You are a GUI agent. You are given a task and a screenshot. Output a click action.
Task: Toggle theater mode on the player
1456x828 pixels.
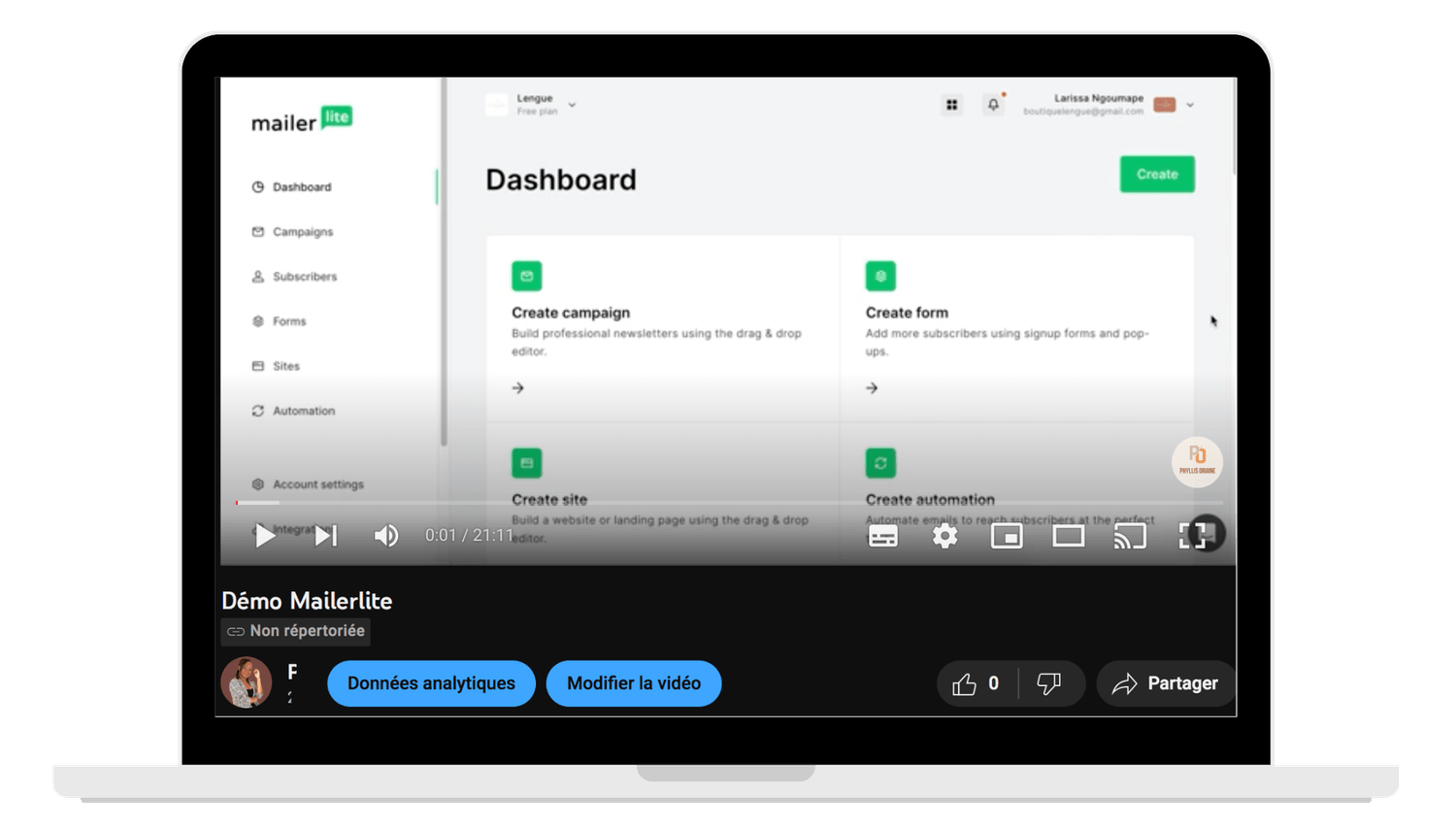tap(1069, 536)
